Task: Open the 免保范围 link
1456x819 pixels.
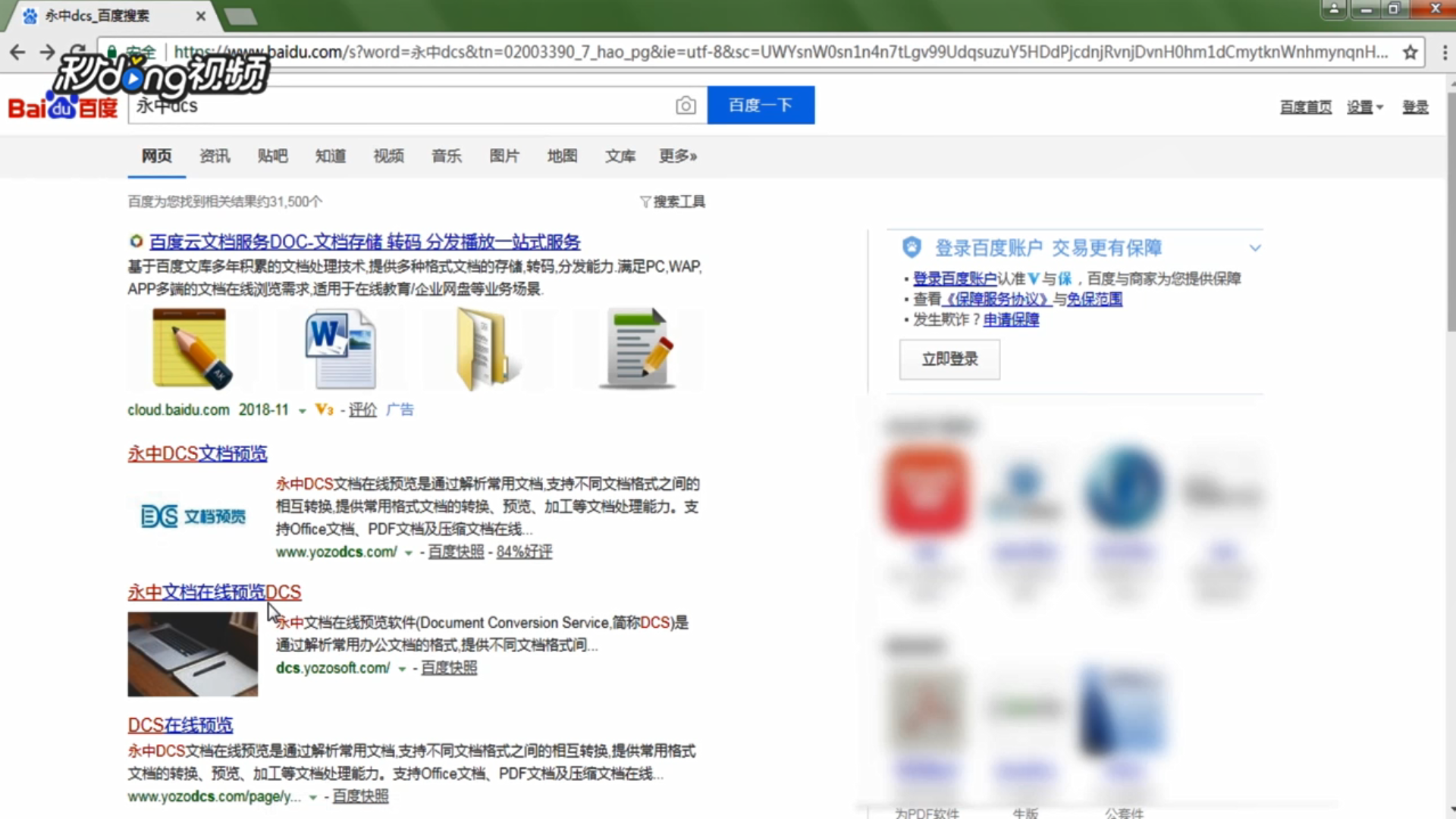Action: 1094,299
